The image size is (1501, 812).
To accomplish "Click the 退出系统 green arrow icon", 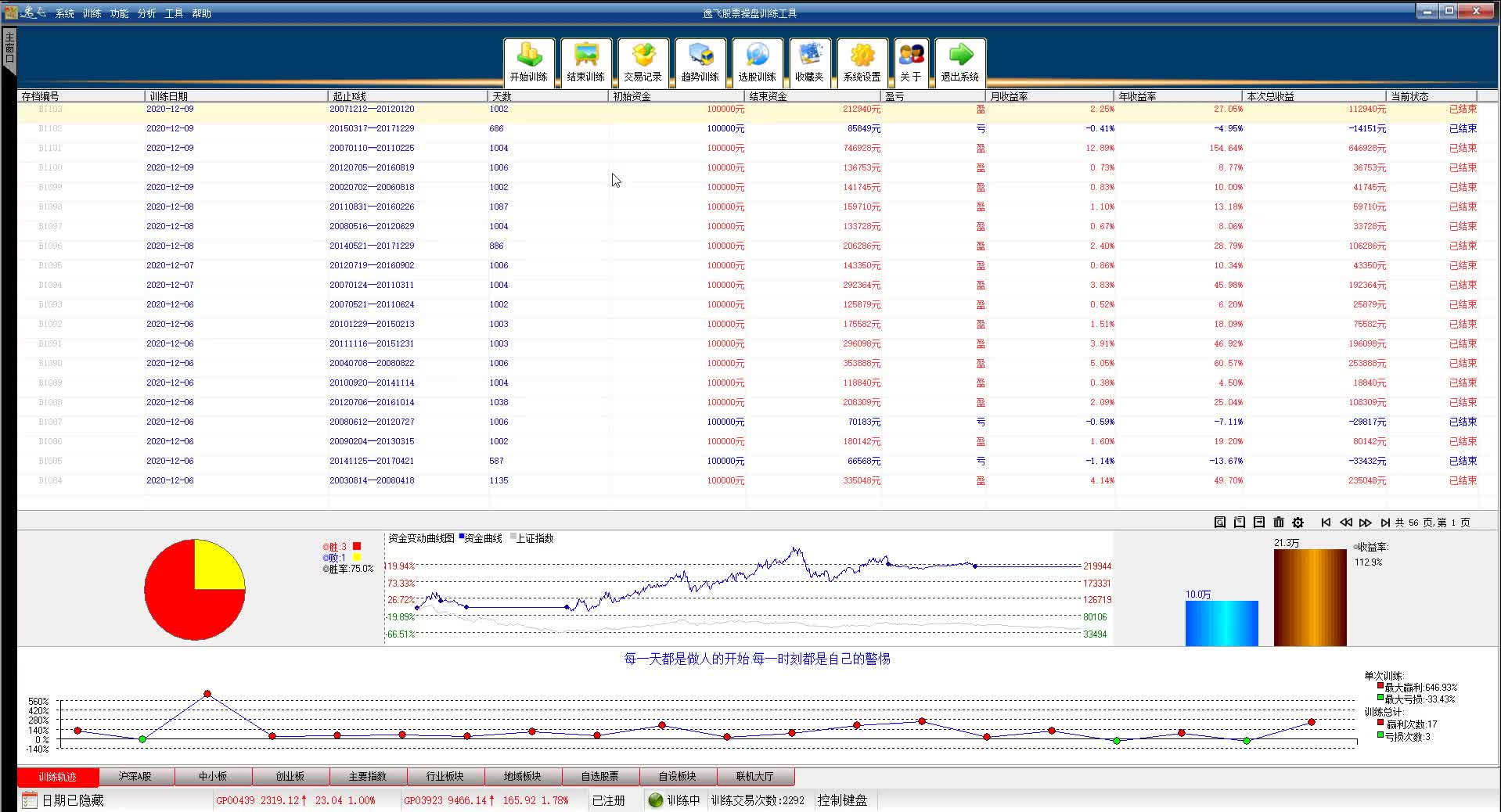I will (x=960, y=62).
